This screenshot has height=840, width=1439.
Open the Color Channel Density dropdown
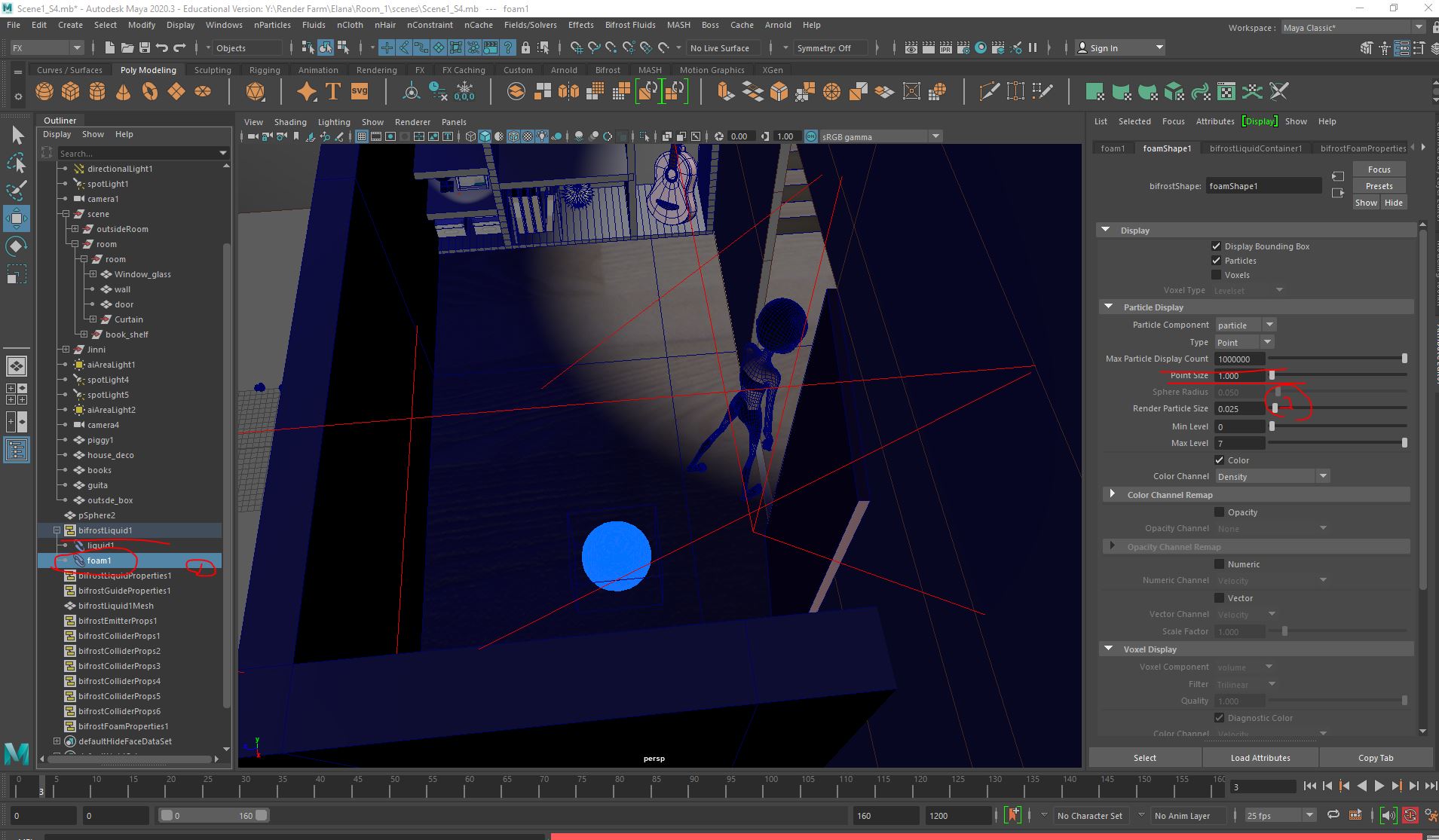[1272, 477]
